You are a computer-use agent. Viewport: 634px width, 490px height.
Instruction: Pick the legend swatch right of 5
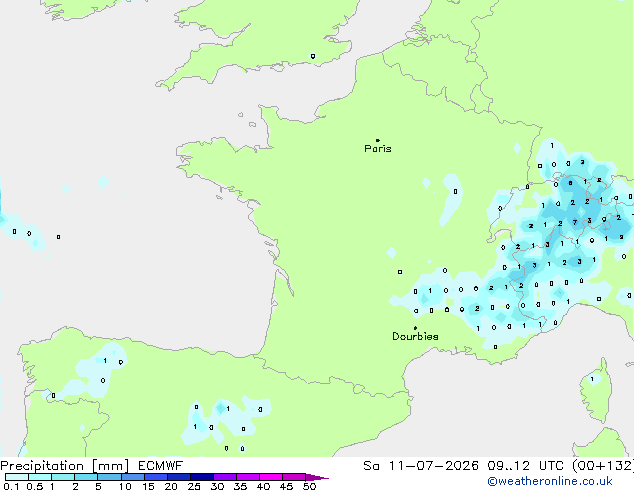[x=110, y=477]
